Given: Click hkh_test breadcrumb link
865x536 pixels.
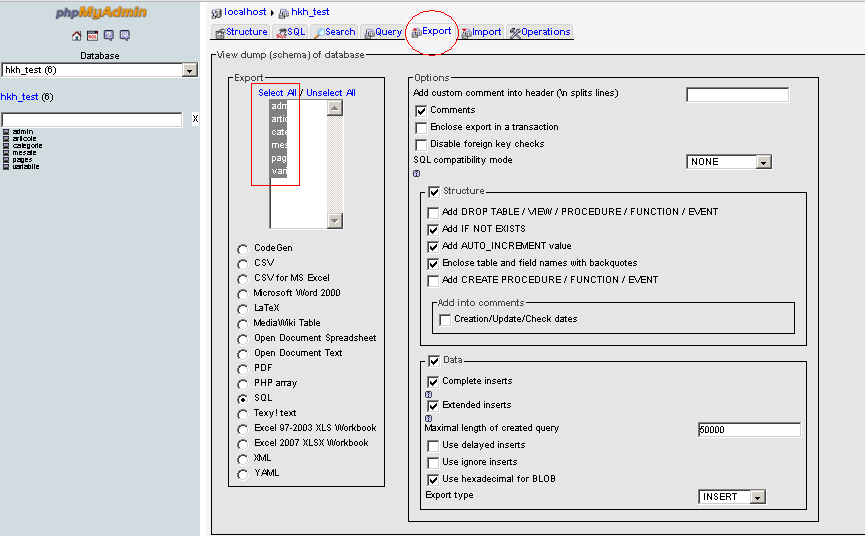Looking at the screenshot, I should click(x=310, y=12).
